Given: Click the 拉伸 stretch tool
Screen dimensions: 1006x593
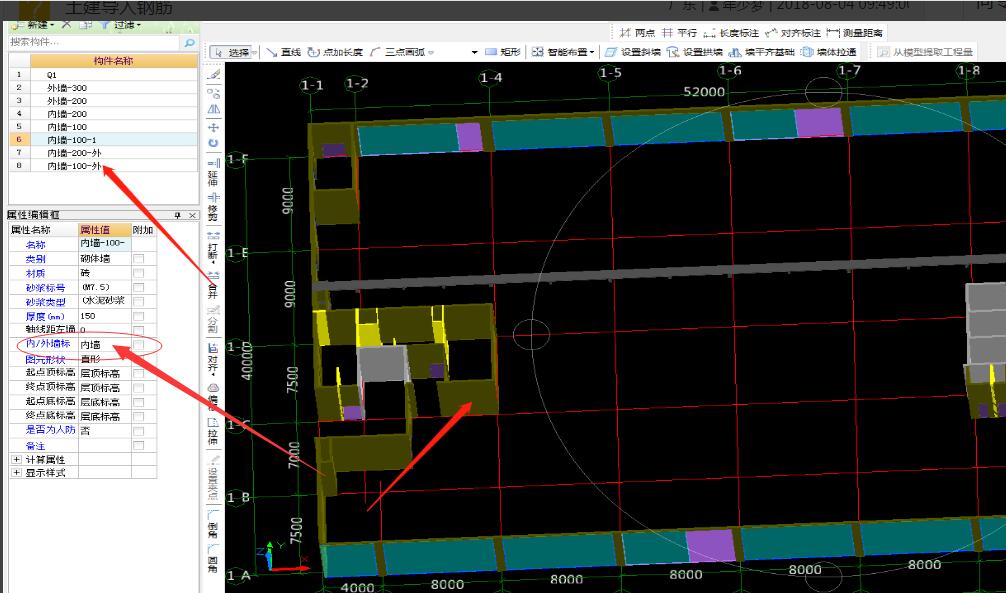Looking at the screenshot, I should click(213, 431).
